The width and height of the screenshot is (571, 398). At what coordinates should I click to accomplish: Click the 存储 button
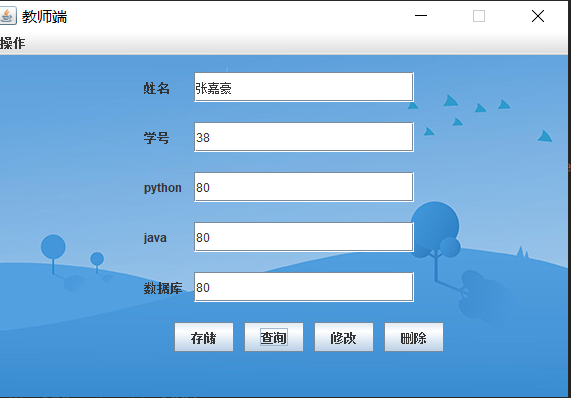click(204, 337)
